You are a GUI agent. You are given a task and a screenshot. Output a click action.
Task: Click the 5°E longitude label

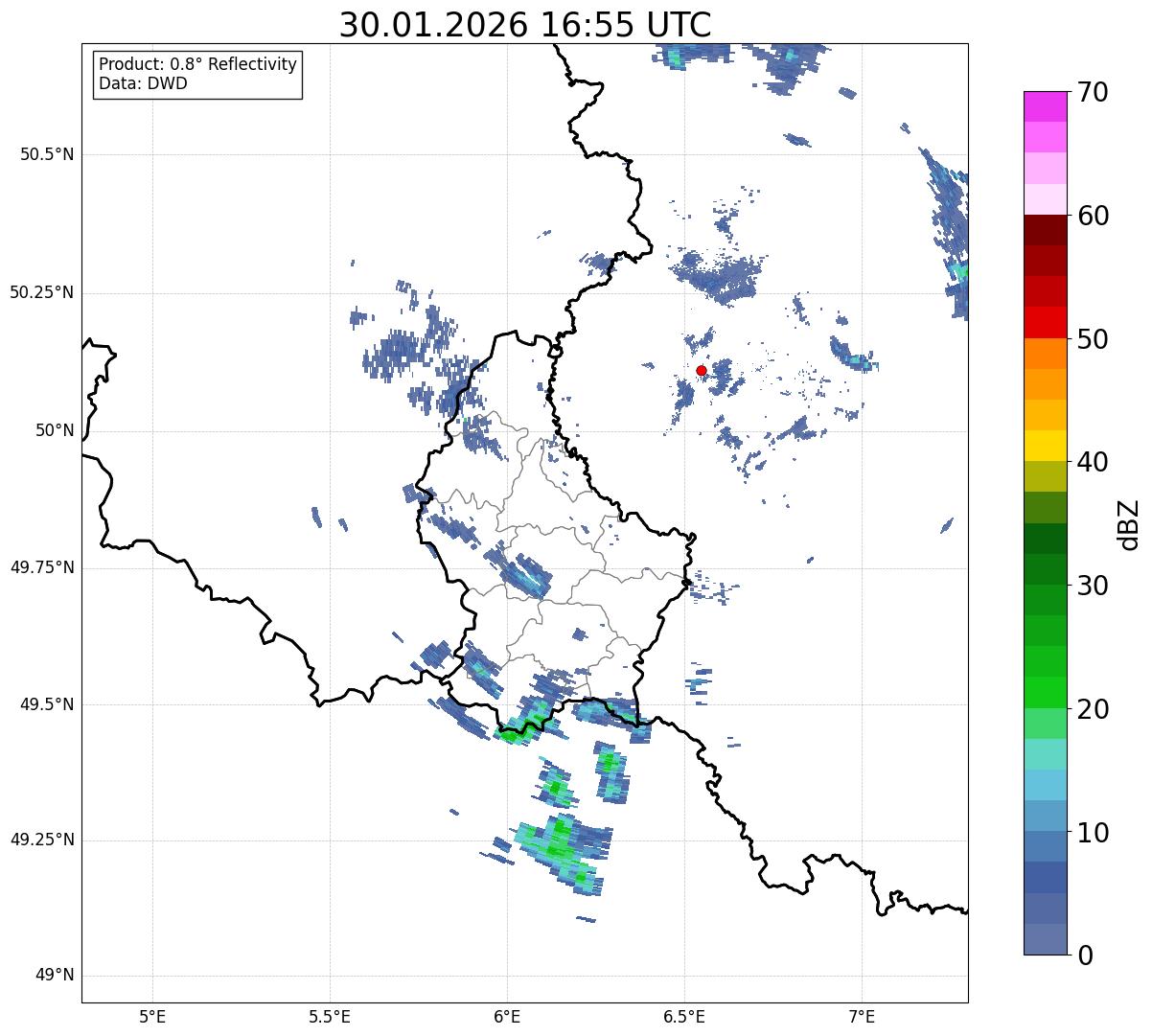tap(152, 1016)
